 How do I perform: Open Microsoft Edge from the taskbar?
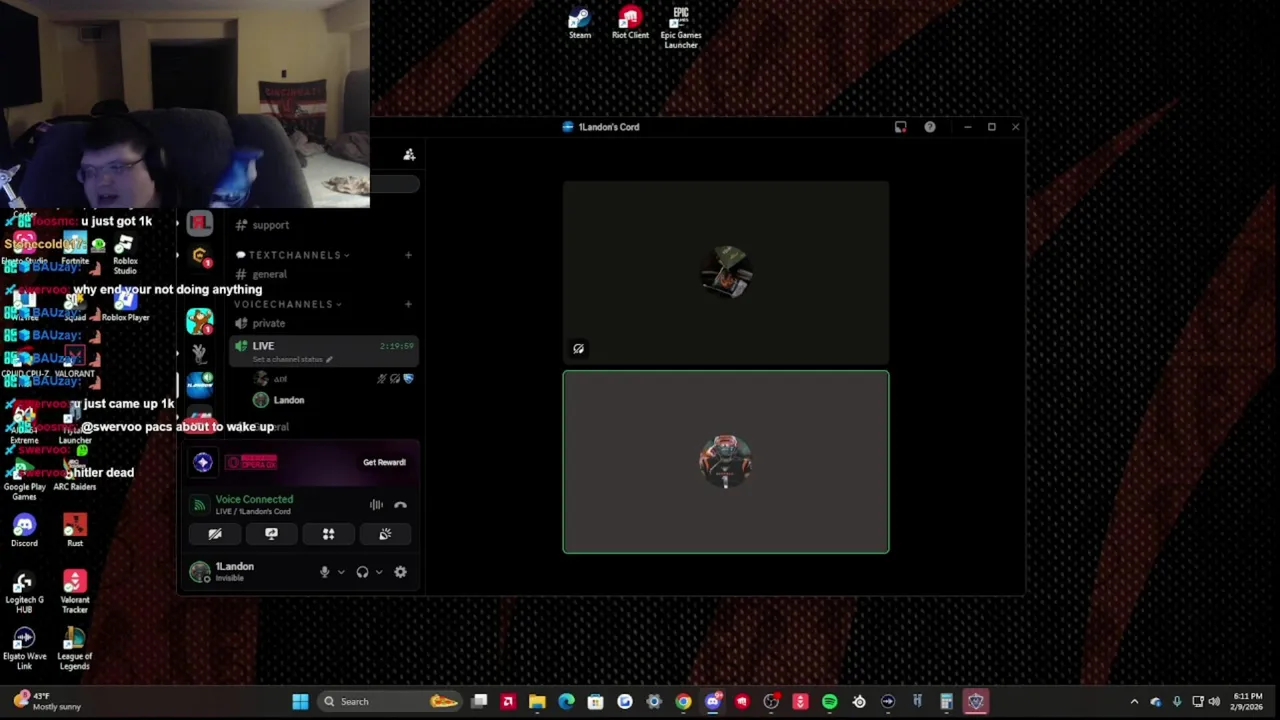point(566,702)
